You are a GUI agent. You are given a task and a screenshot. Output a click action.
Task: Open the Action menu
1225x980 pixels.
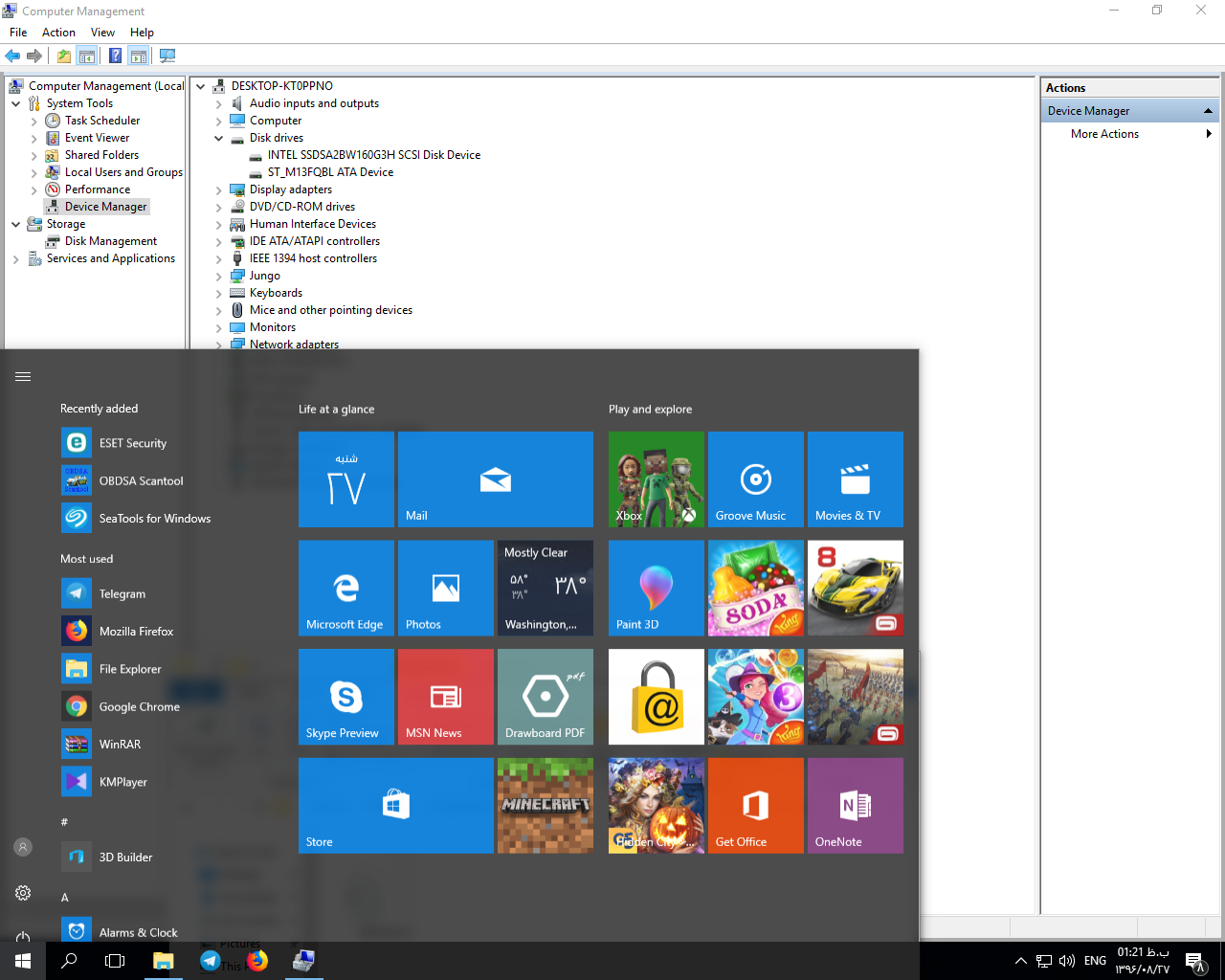tap(58, 33)
